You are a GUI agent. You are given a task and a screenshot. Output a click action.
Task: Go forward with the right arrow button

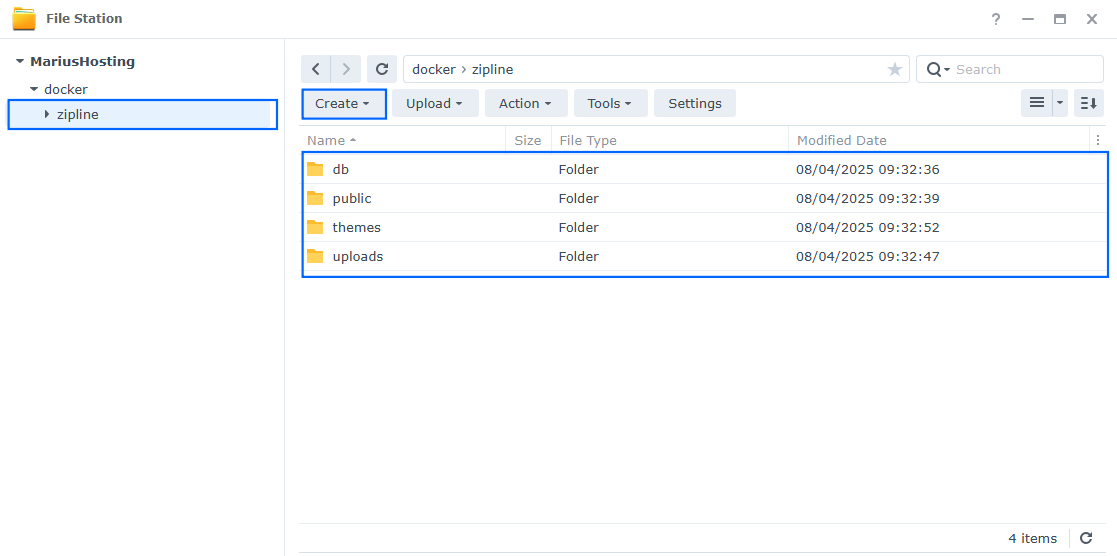coord(346,69)
